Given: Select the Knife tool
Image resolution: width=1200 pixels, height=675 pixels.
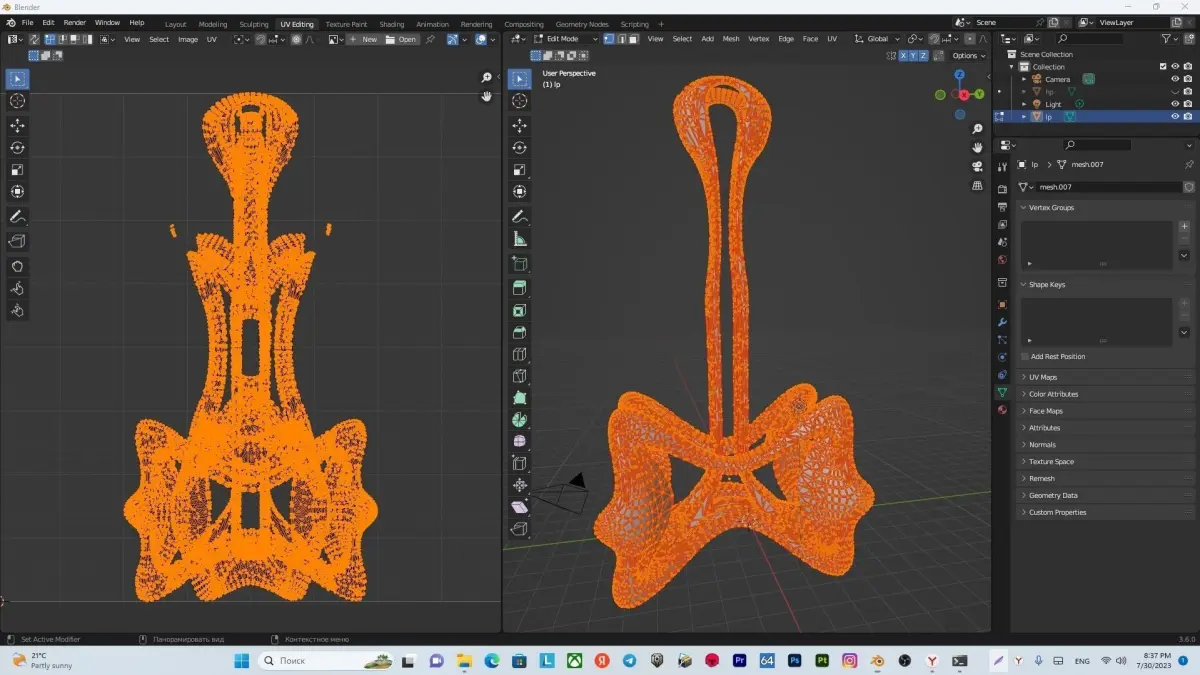Looking at the screenshot, I should point(519,376).
